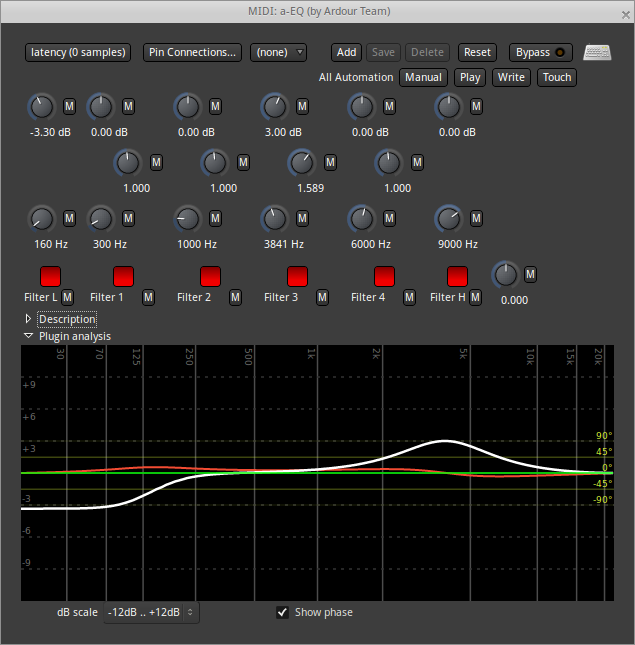Click the 0.000 master gain knob
The width and height of the screenshot is (635, 645).
505,274
